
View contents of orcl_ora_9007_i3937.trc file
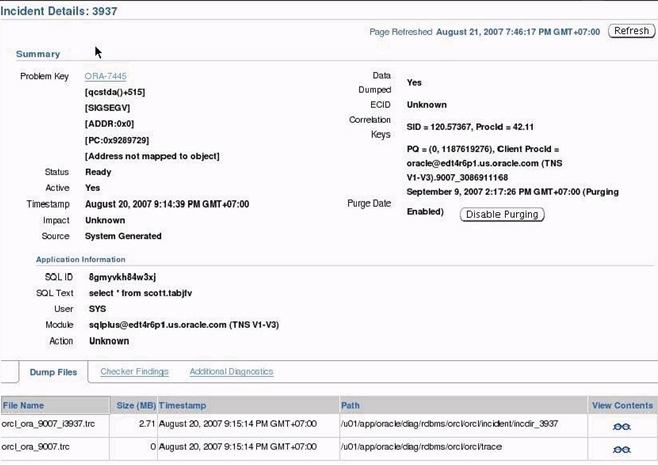622,425
